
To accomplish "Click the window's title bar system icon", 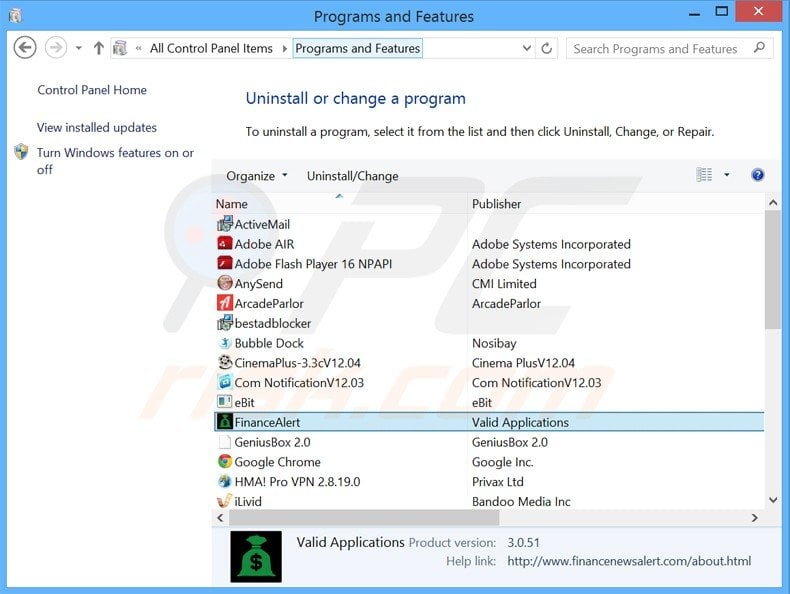I will [x=15, y=16].
